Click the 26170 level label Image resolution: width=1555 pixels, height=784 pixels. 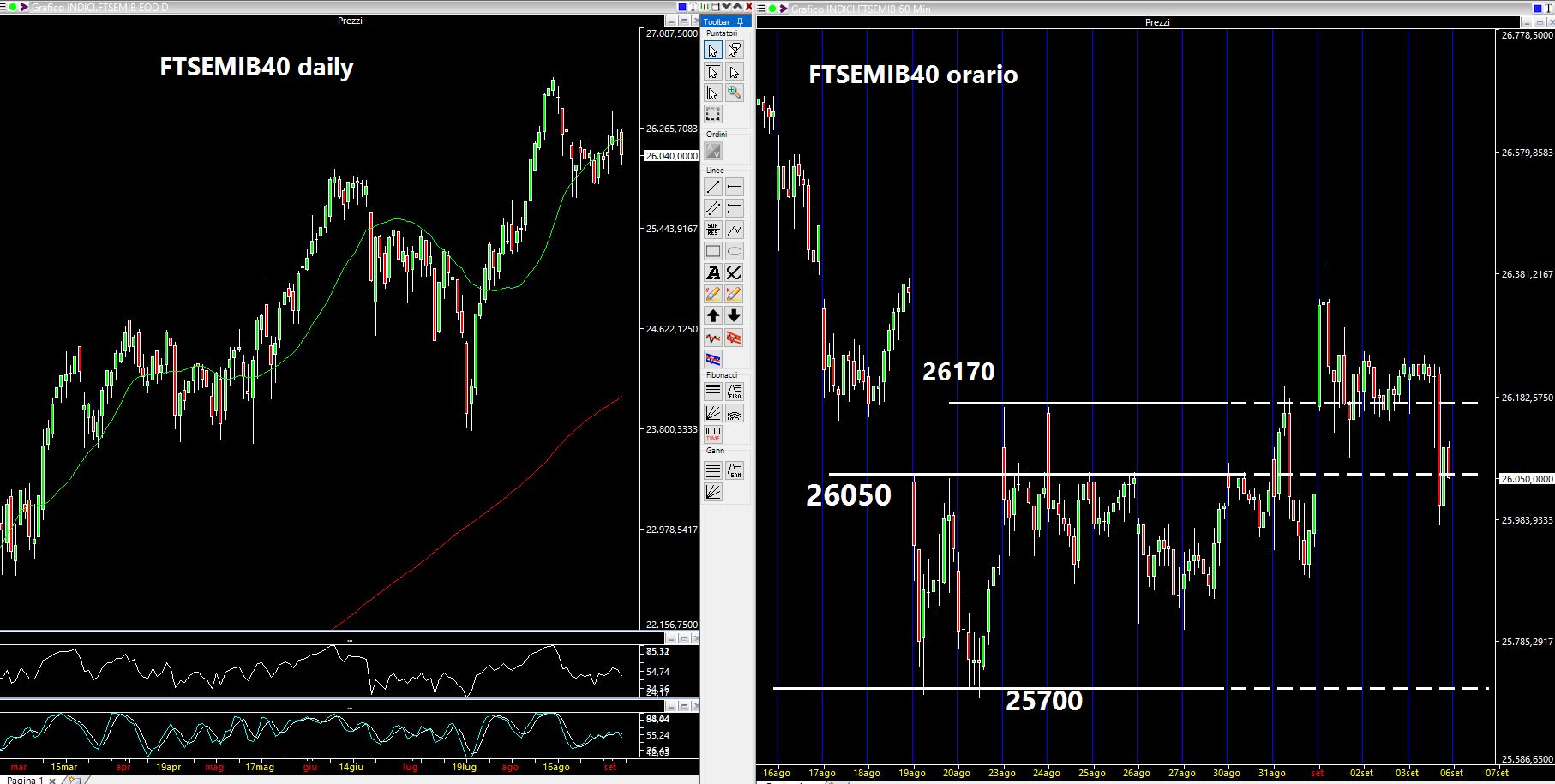tap(958, 371)
